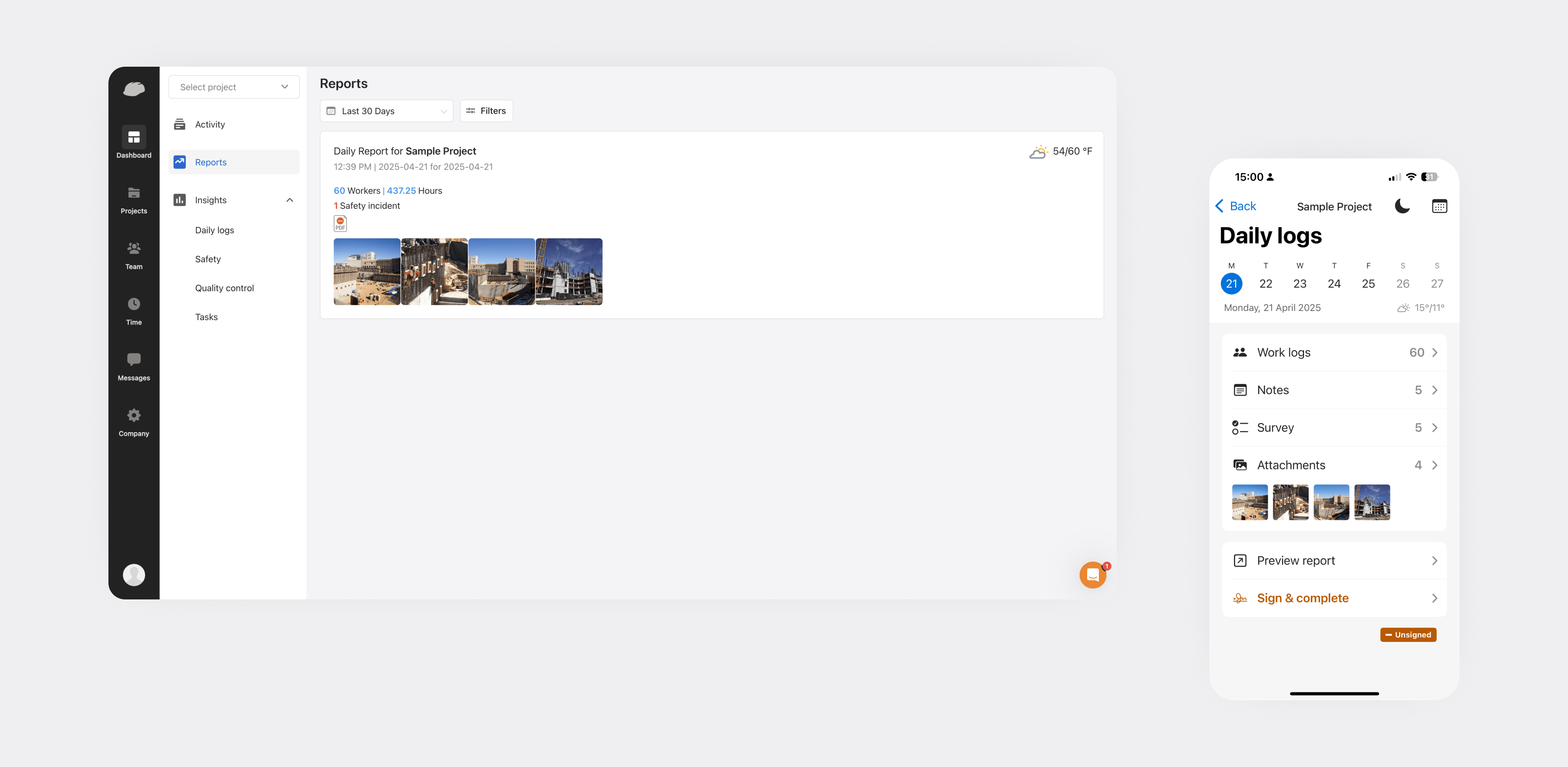This screenshot has width=1568, height=767.
Task: Open the orange chat support bubble
Action: [x=1093, y=575]
